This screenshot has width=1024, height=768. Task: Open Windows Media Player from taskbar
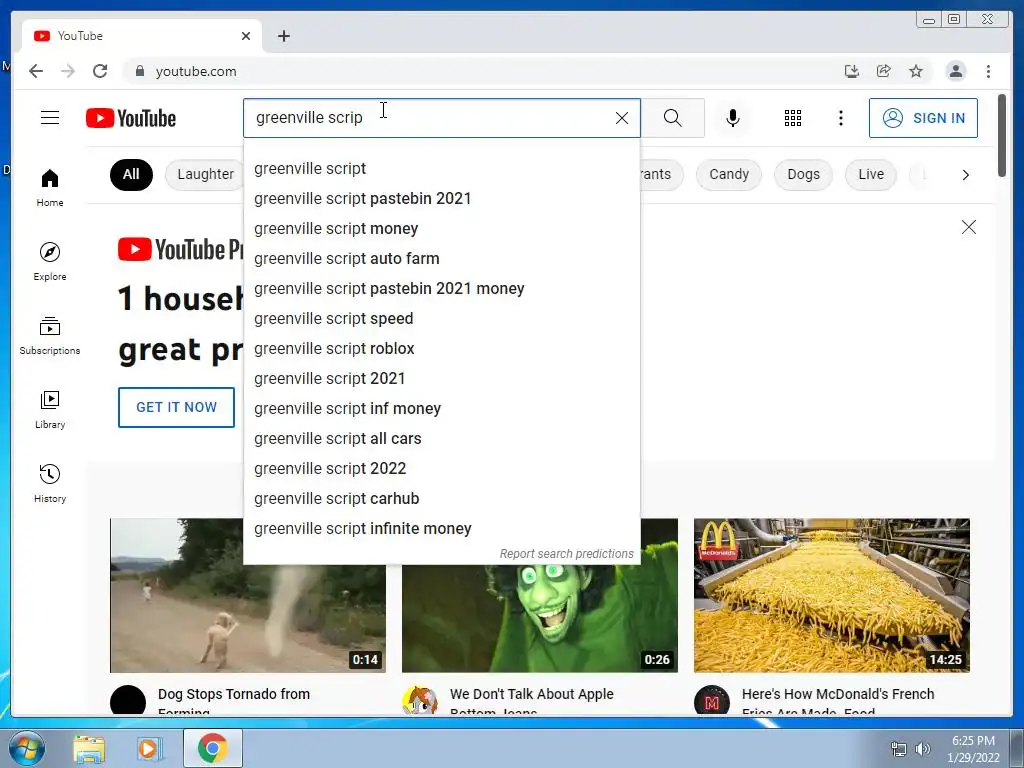pyautogui.click(x=148, y=748)
